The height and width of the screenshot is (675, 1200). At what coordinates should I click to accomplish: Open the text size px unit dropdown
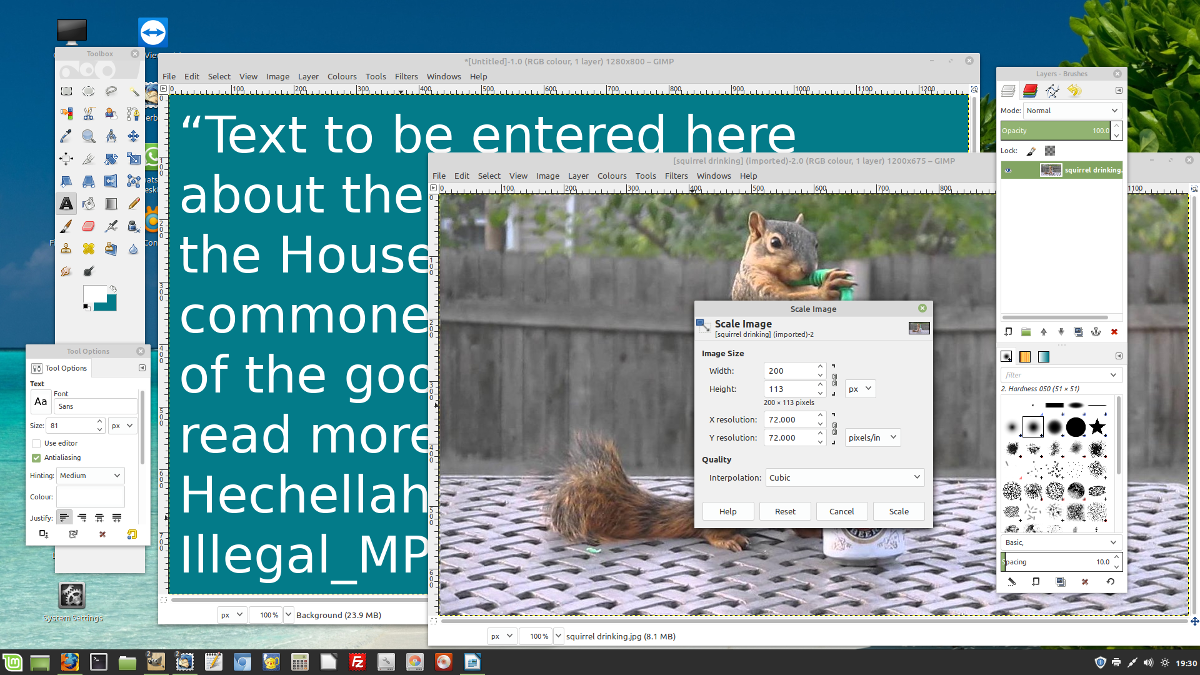tap(122, 425)
